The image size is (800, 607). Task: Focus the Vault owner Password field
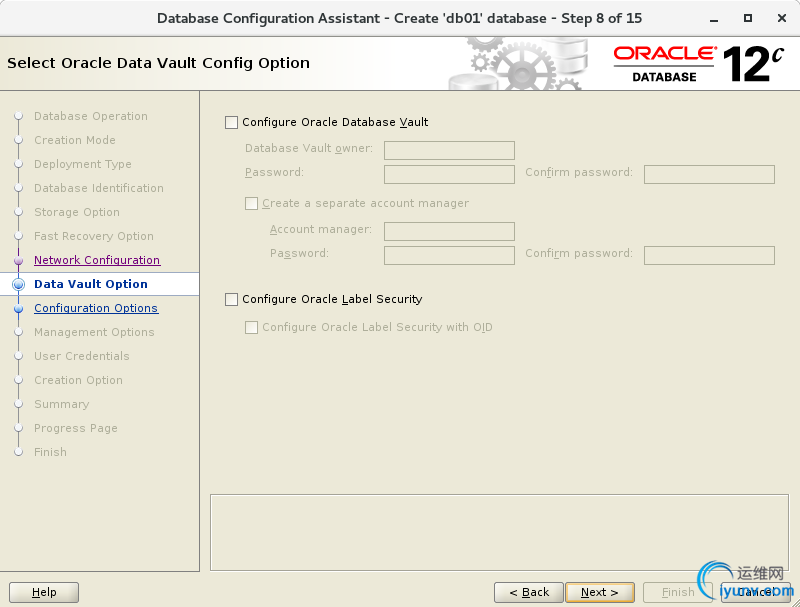[449, 174]
